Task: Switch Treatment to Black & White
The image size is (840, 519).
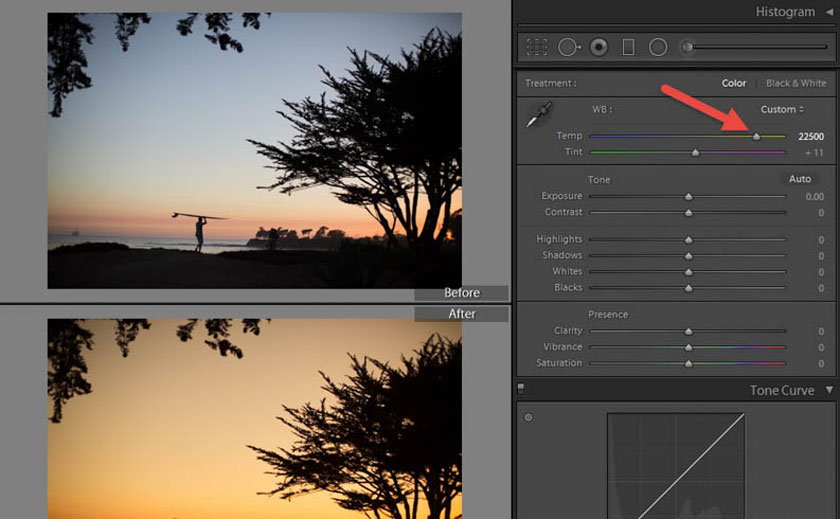Action: click(x=796, y=84)
